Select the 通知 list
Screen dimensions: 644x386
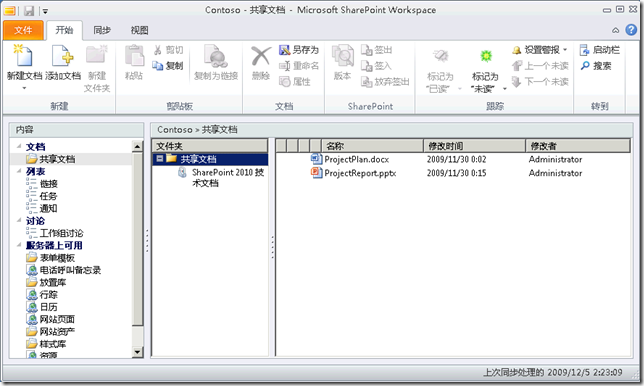coord(48,208)
